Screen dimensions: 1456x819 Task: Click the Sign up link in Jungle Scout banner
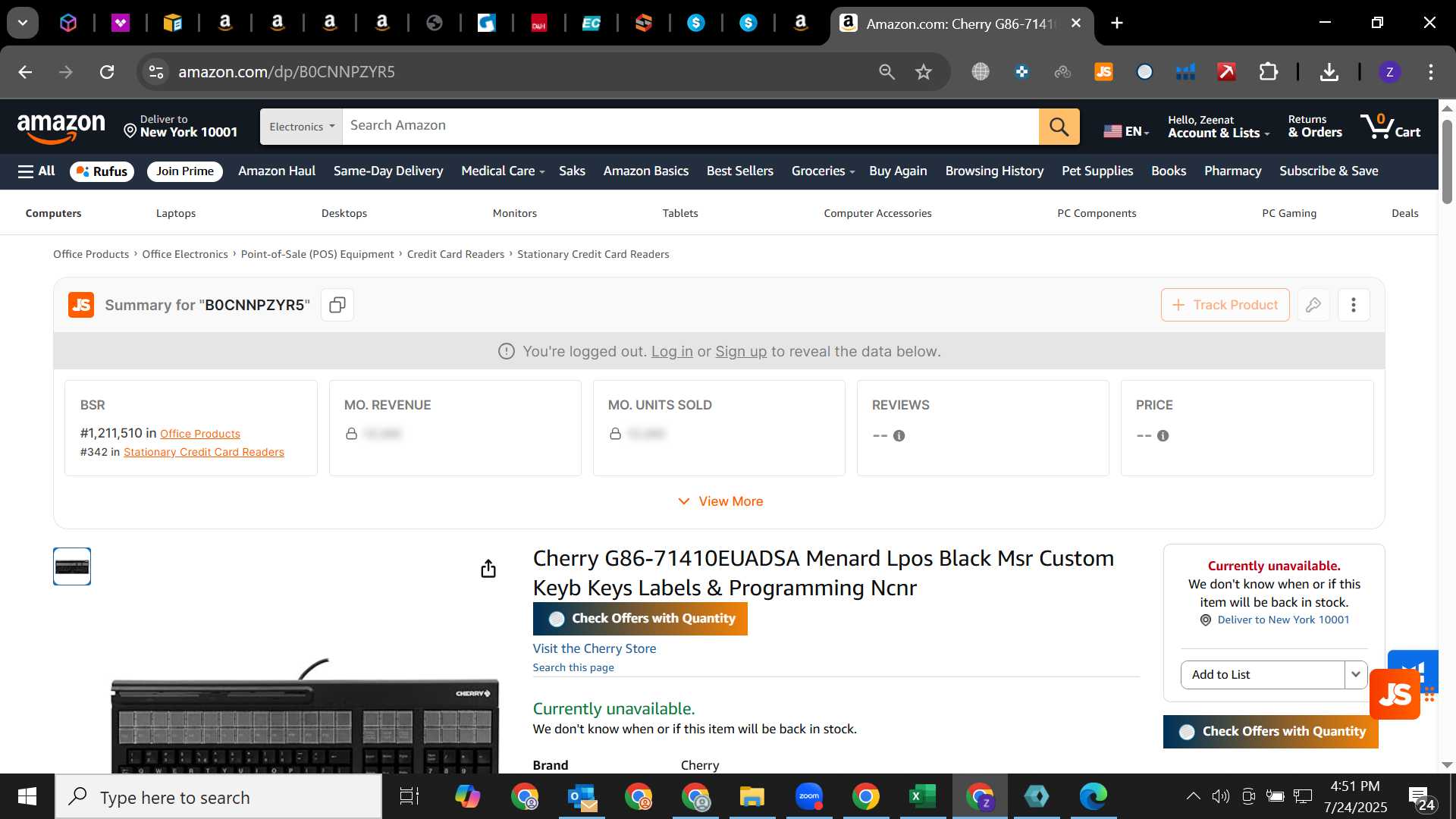click(741, 352)
